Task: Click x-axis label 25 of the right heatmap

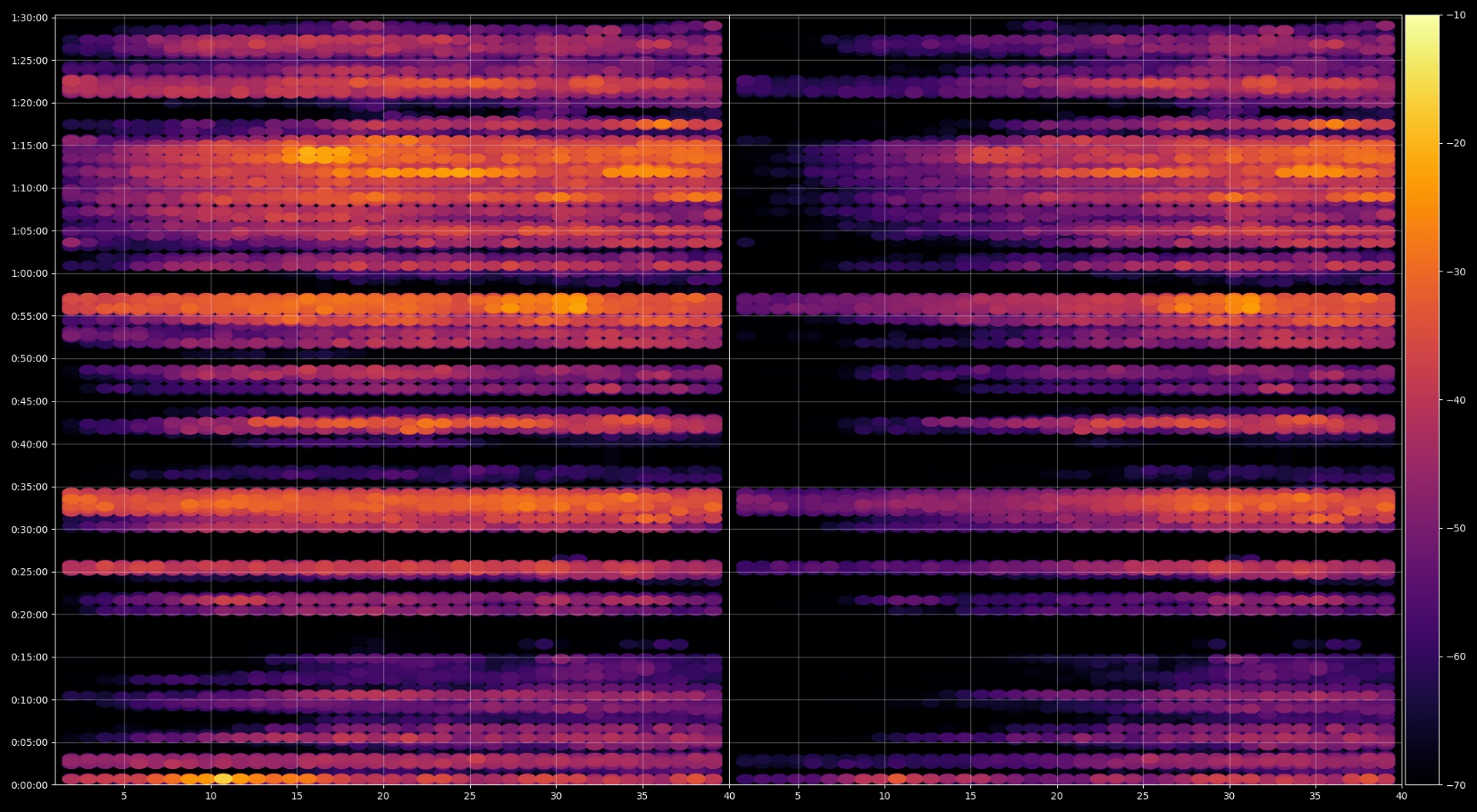Action: tap(1143, 797)
